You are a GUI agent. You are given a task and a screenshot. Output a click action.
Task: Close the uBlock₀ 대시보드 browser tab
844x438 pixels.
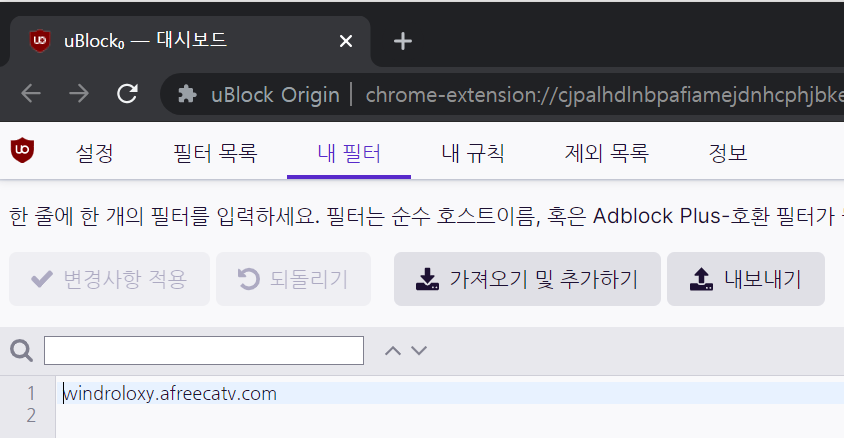click(x=346, y=41)
